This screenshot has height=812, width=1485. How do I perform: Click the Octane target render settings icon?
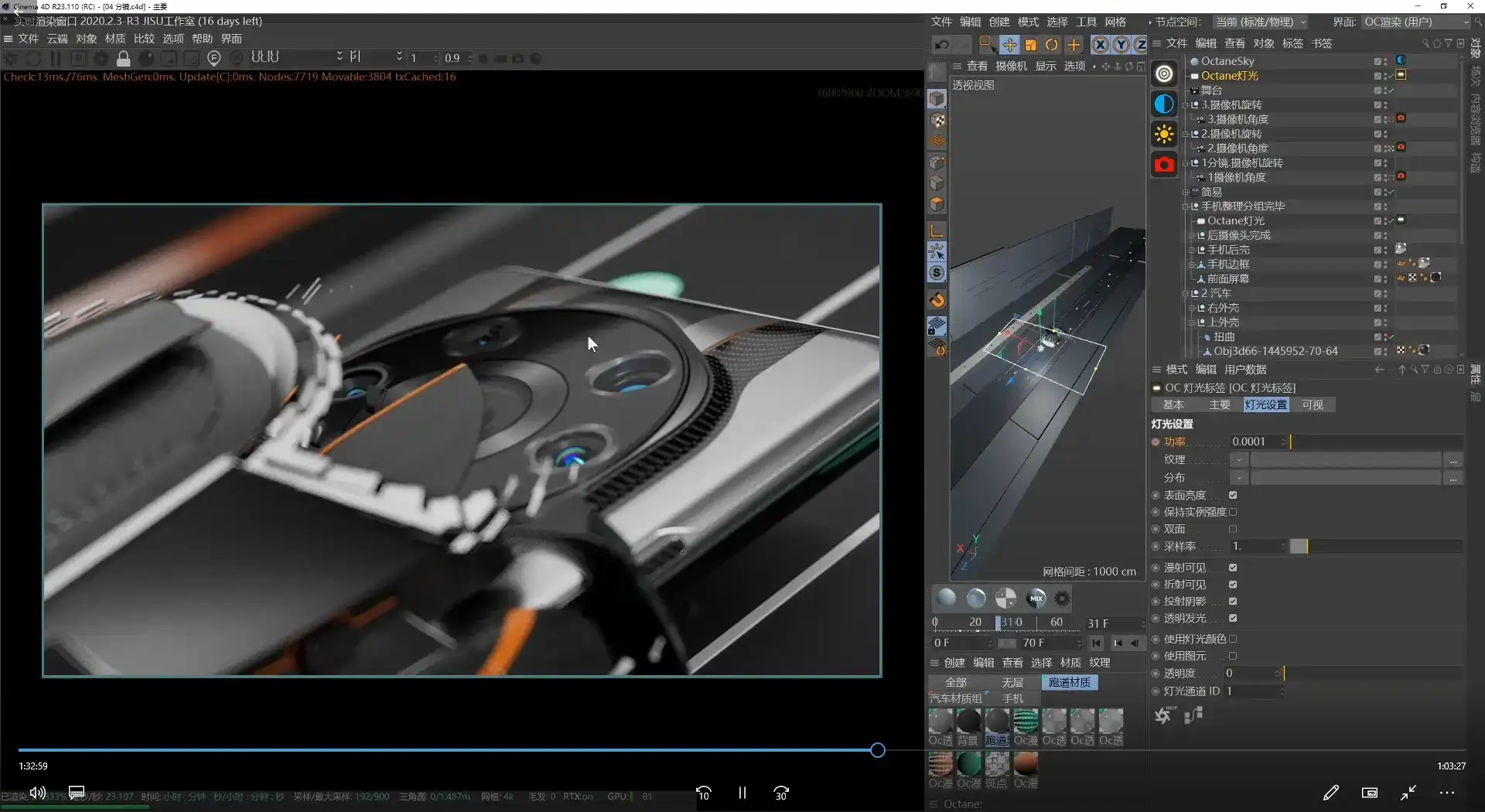(x=1164, y=73)
